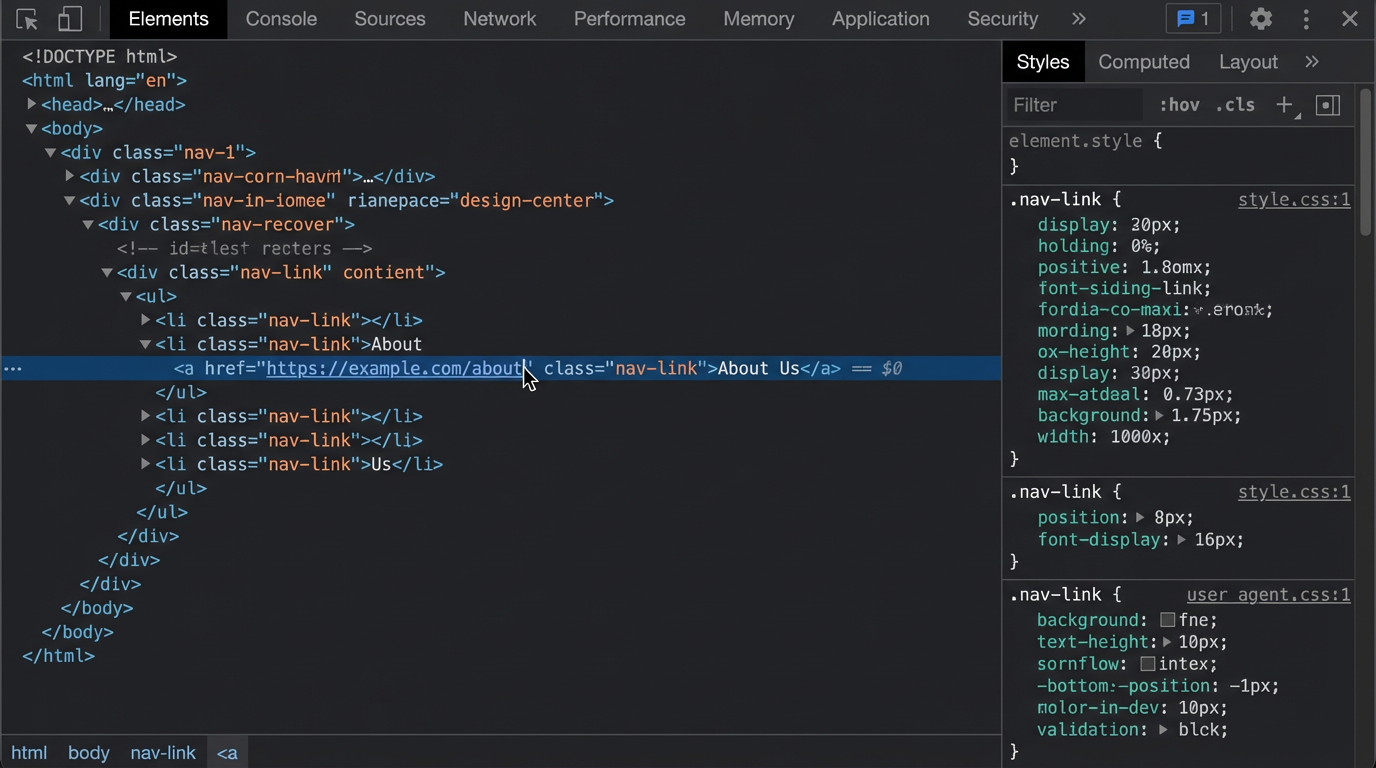Image resolution: width=1376 pixels, height=768 pixels.
Task: Click the new style rule plus icon
Action: pos(1285,105)
